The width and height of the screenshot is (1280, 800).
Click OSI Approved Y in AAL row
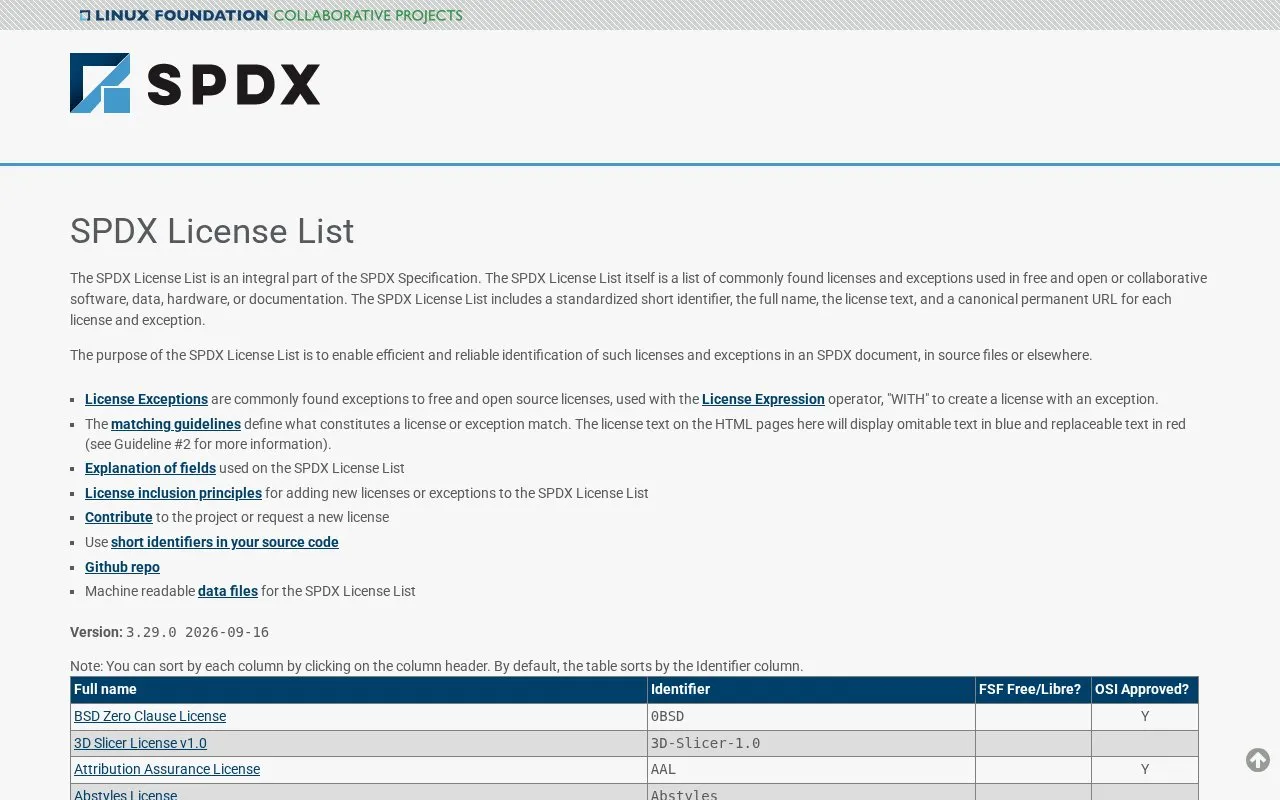point(1145,769)
